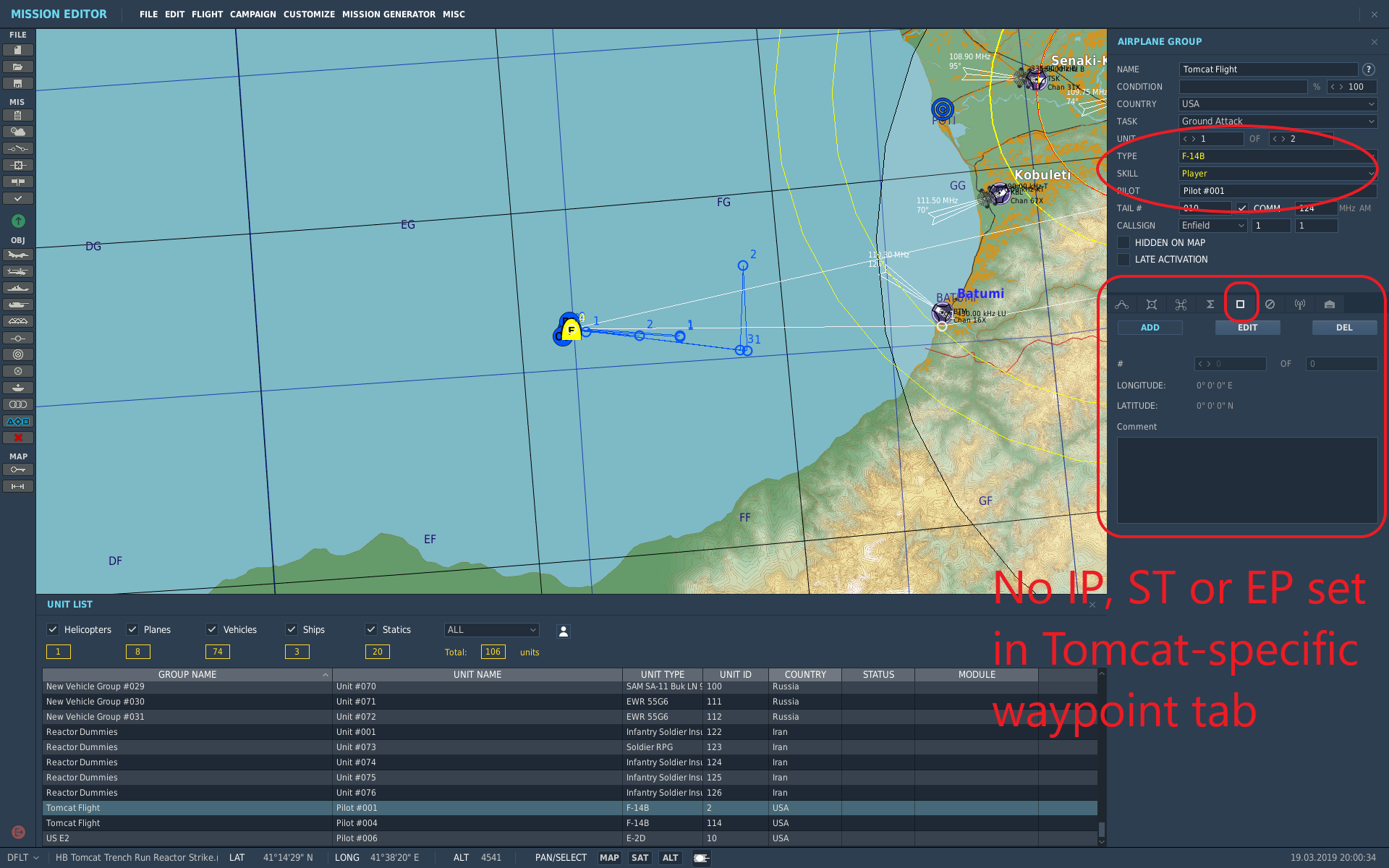Click the red X remove object icon
Image resolution: width=1389 pixels, height=868 pixels.
click(18, 438)
